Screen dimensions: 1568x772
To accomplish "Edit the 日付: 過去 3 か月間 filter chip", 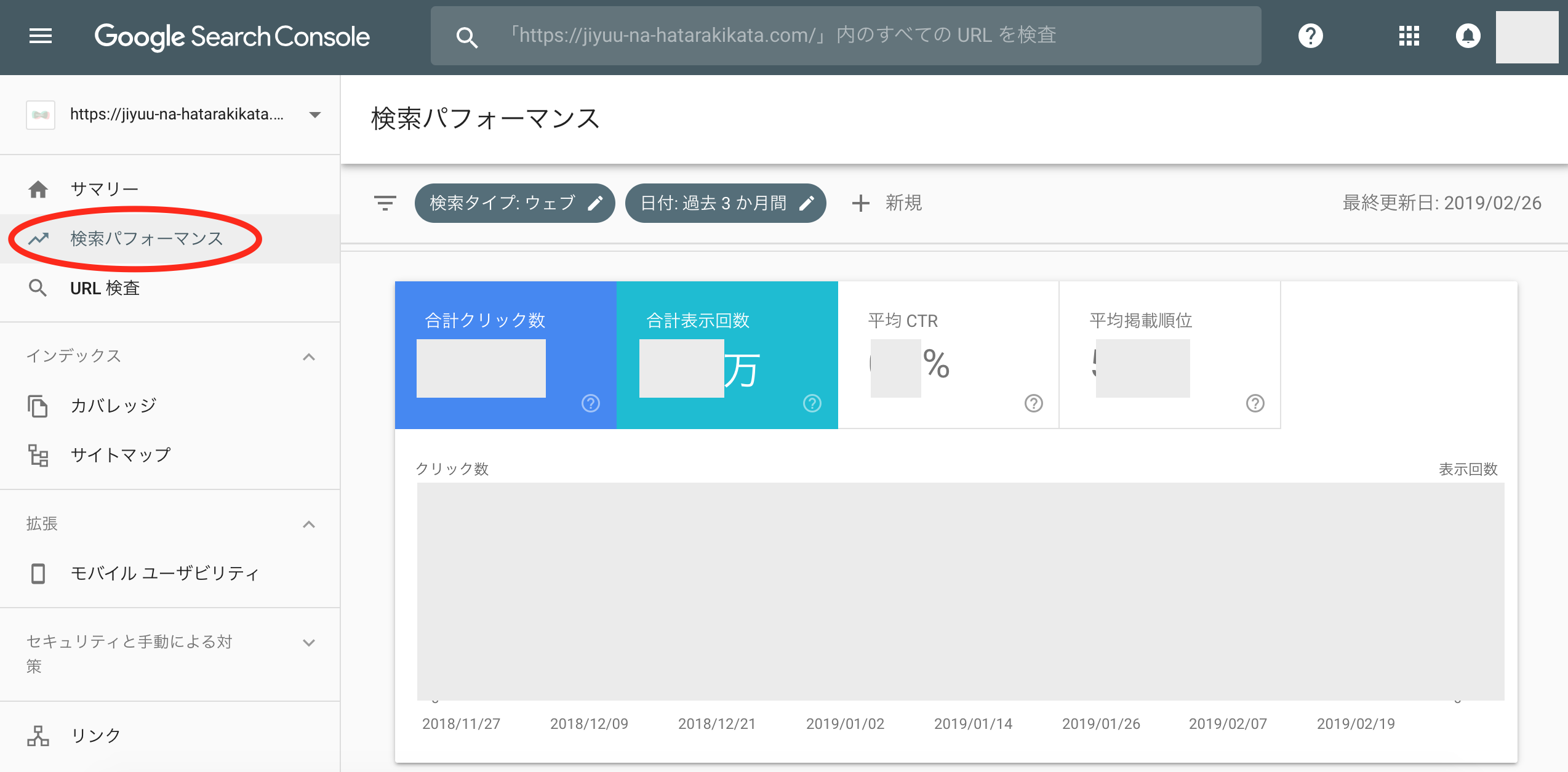I will [726, 203].
